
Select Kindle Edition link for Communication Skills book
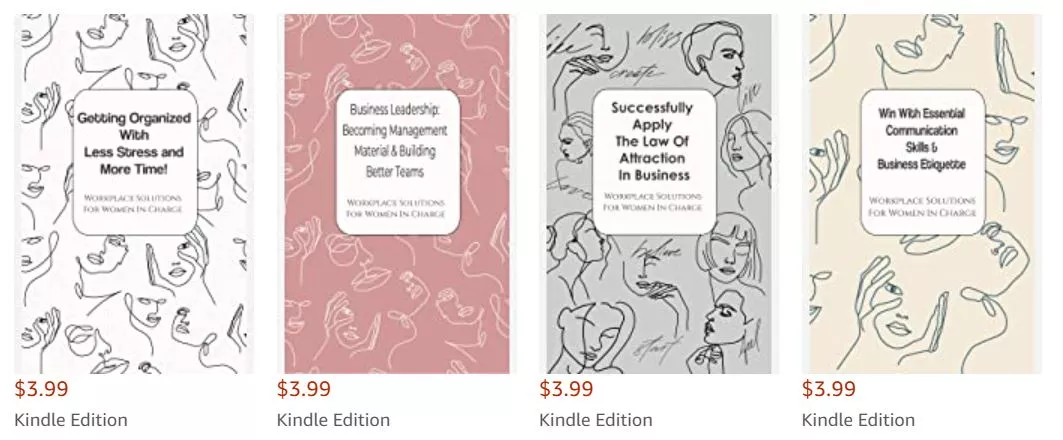(858, 420)
